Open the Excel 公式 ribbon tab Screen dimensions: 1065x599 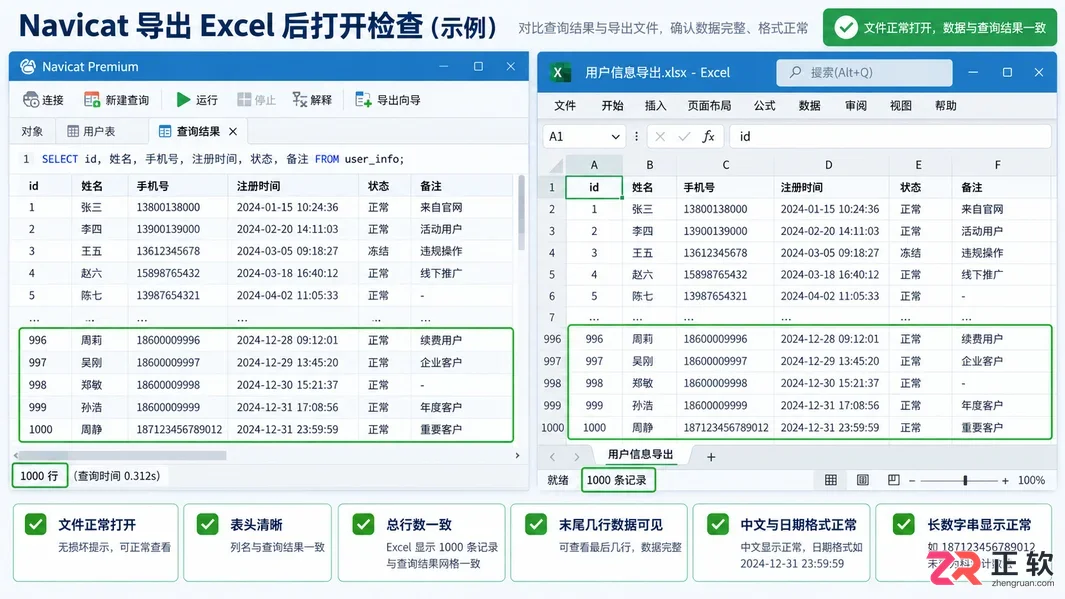coord(764,105)
